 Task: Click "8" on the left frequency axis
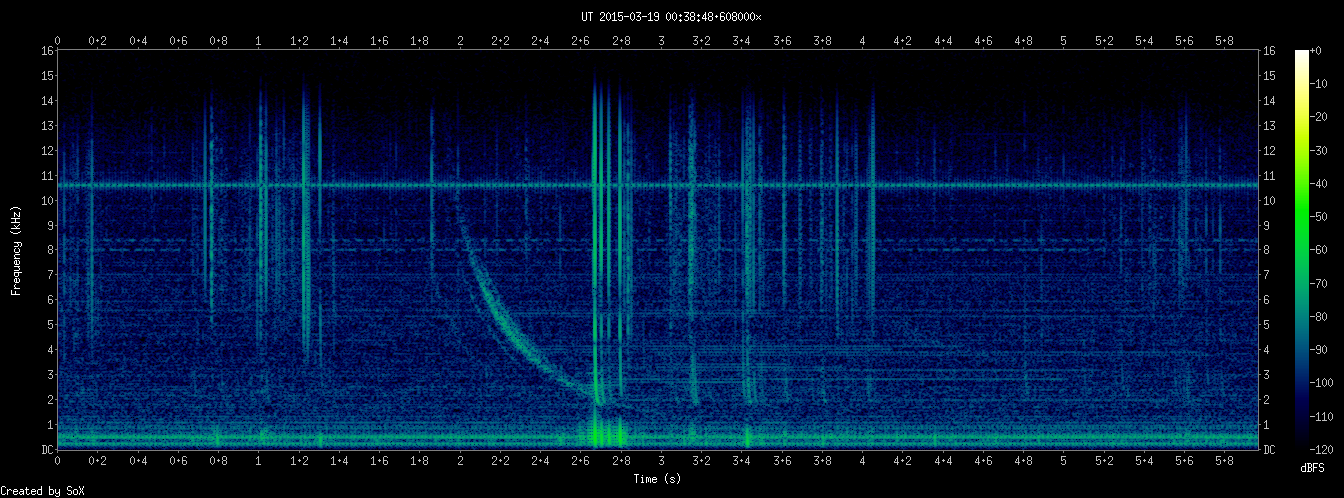tap(50, 250)
